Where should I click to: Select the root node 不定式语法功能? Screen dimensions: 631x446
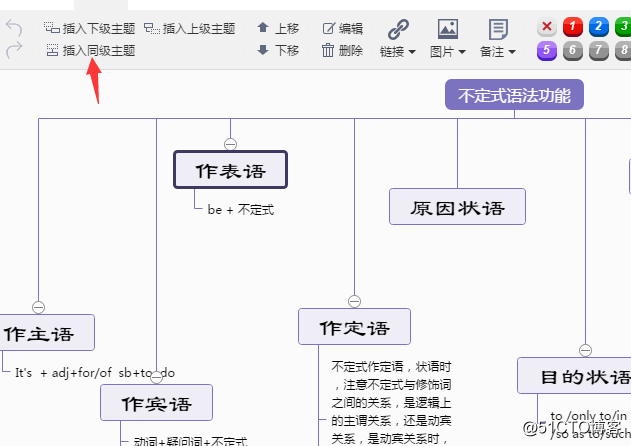[x=514, y=95]
